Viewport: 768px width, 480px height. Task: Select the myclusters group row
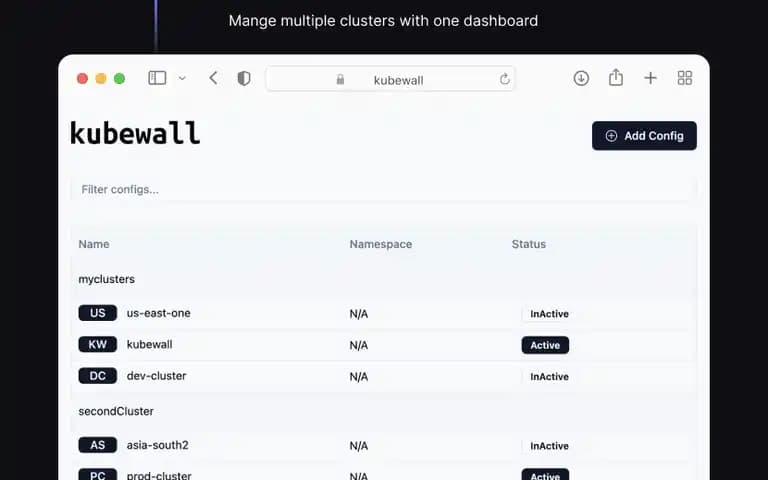[x=384, y=279]
